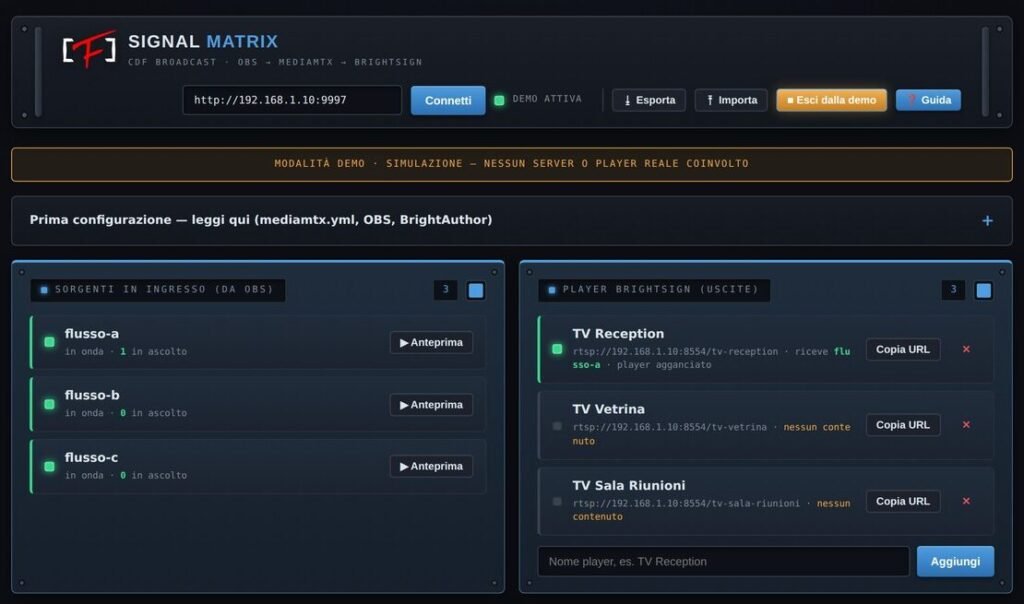Click the Prima configurazione heading text
The width and height of the screenshot is (1024, 604).
tap(261, 220)
